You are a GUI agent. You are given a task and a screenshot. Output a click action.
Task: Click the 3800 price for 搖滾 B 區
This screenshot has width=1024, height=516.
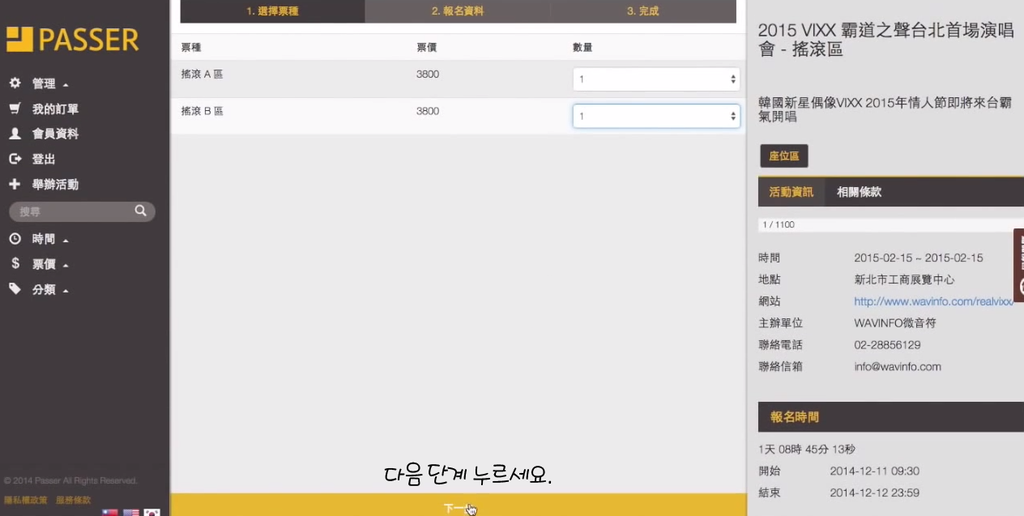pyautogui.click(x=427, y=112)
